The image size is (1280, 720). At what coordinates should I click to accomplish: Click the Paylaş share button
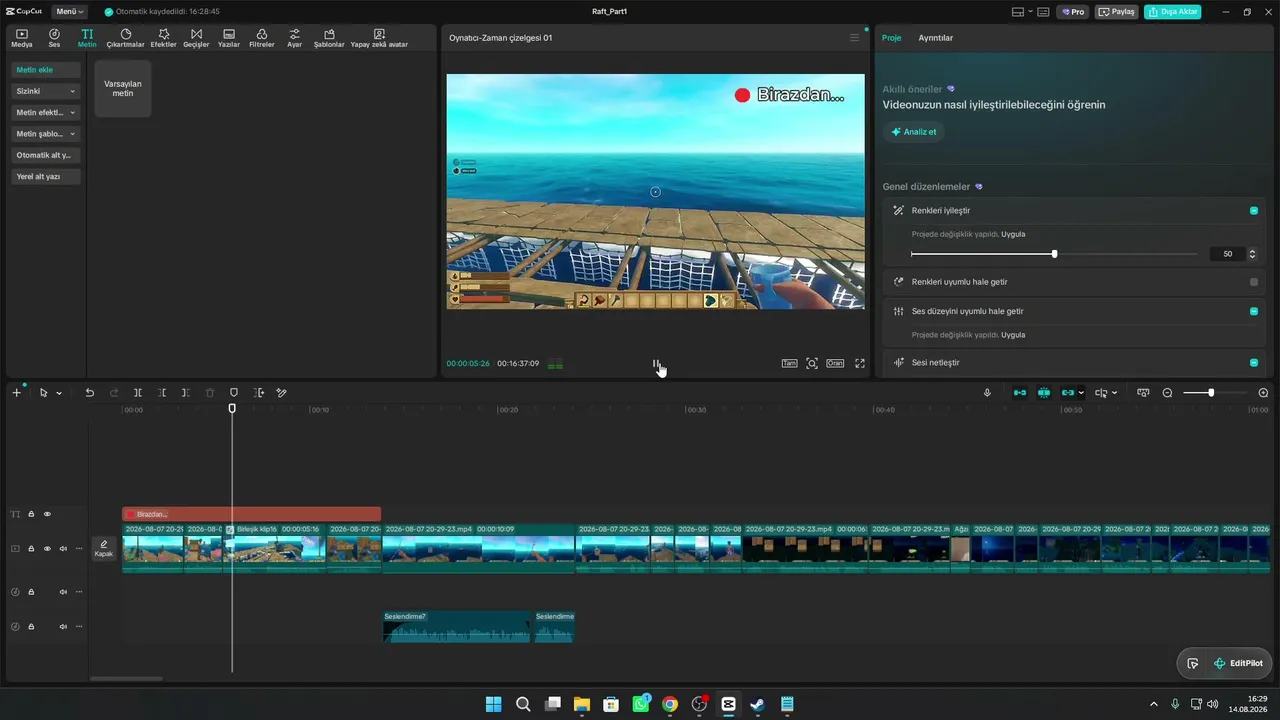point(1117,12)
